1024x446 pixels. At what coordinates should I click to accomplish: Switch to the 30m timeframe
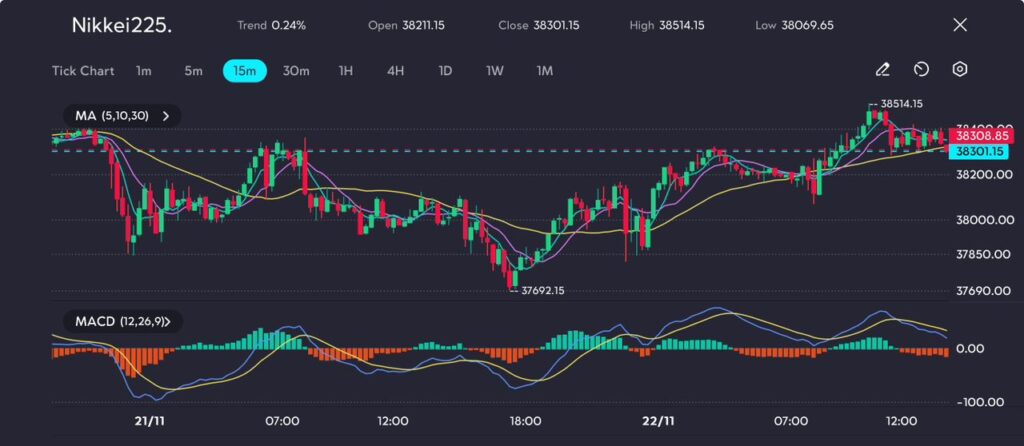pos(296,71)
